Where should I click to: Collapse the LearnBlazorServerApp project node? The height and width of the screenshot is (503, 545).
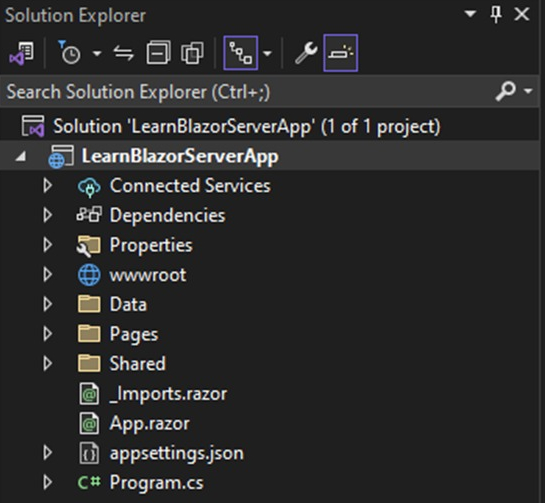(21, 156)
